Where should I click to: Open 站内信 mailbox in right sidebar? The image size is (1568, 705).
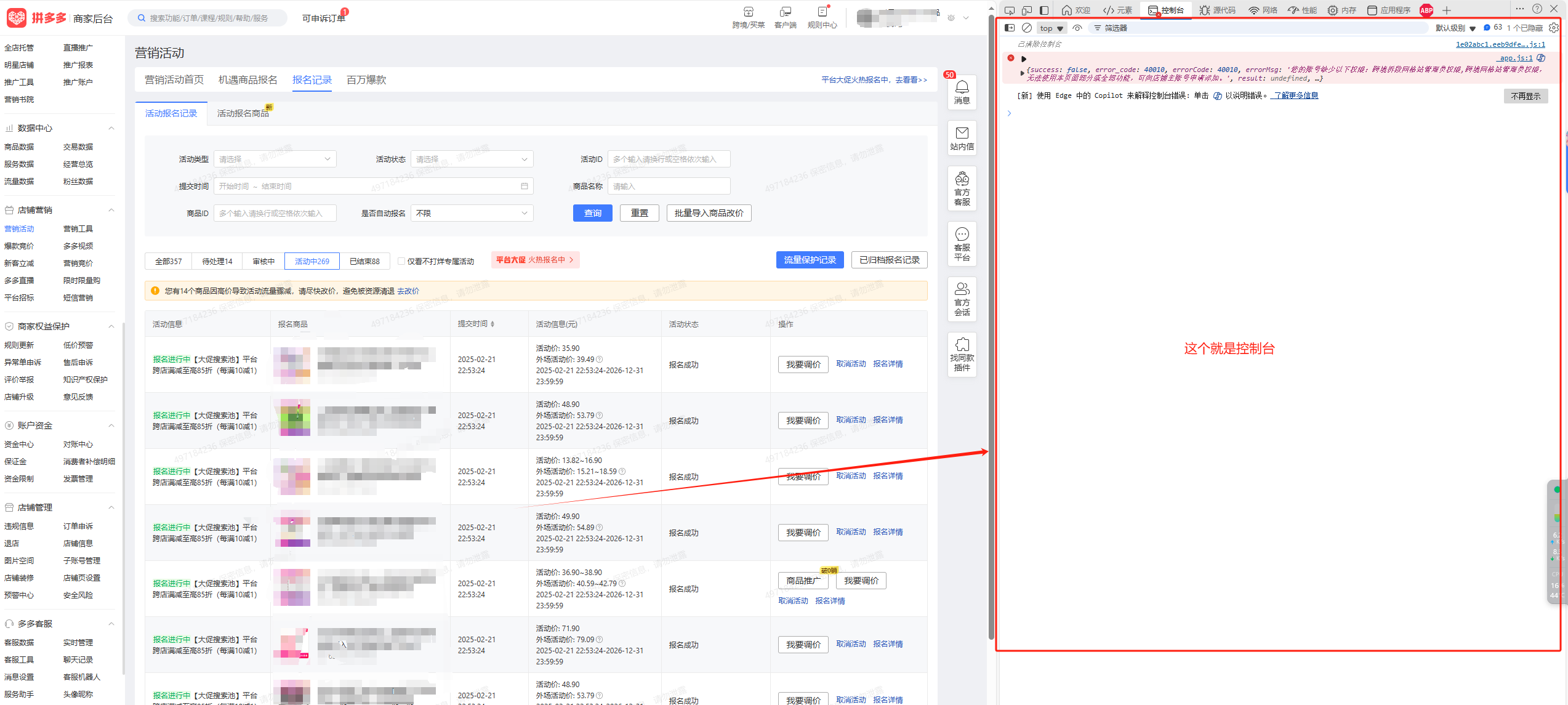962,138
